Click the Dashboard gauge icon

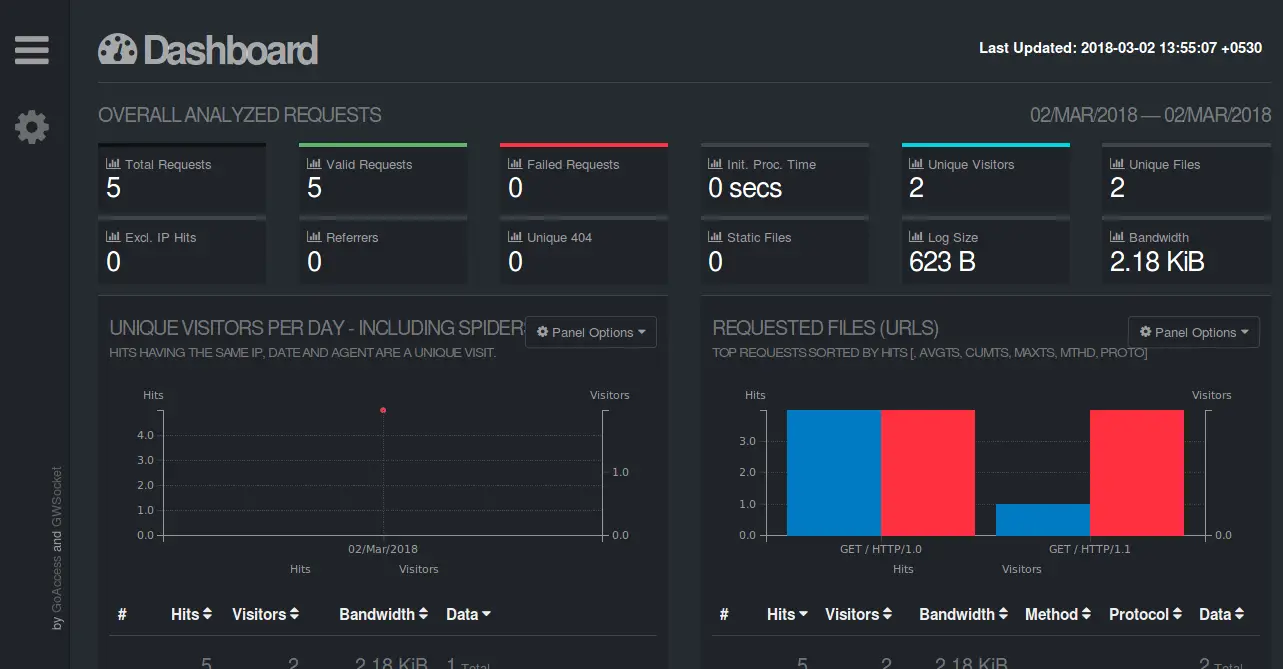(x=117, y=50)
